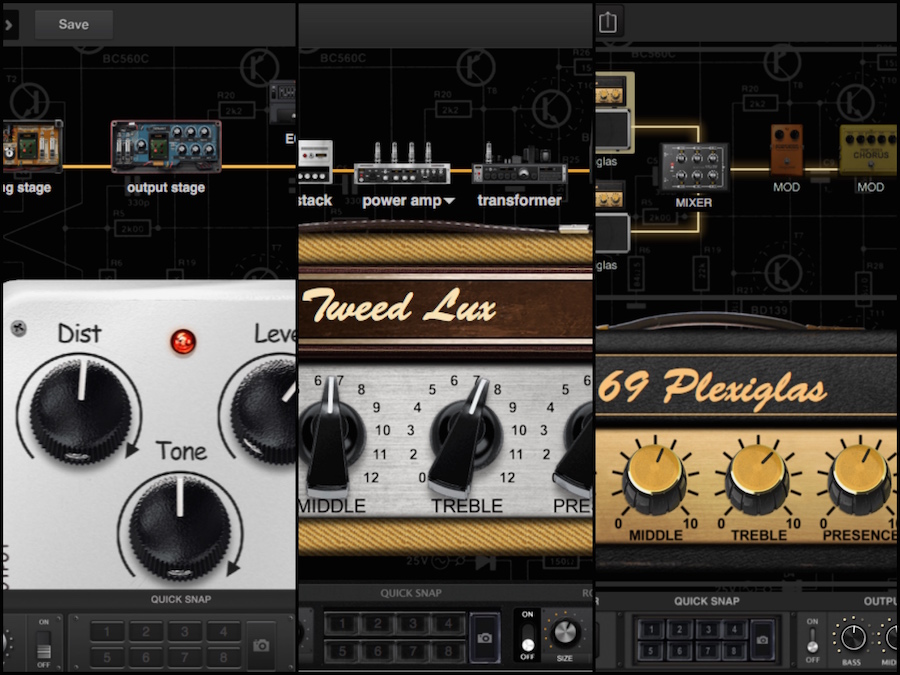Click the red LED on distortion pedal
Viewport: 900px width, 675px height.
[183, 342]
